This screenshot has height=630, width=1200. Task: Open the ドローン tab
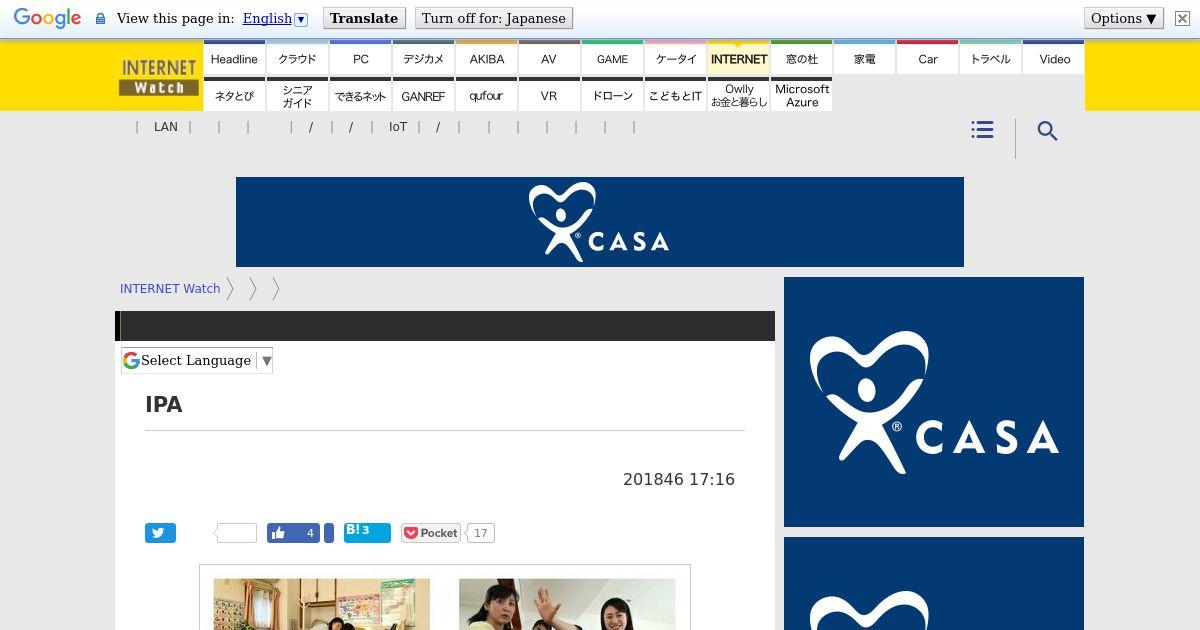point(613,95)
